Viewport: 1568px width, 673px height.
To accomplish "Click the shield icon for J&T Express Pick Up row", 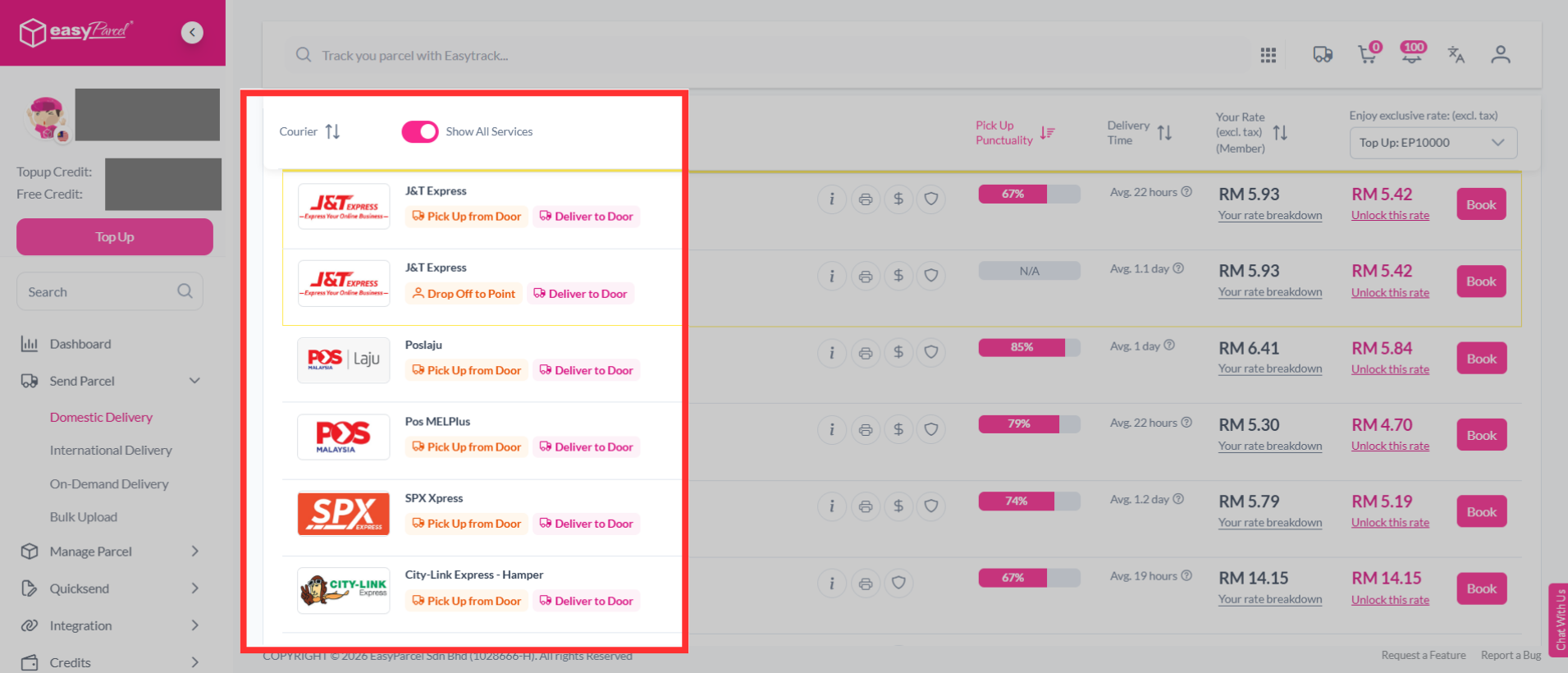I will (931, 199).
